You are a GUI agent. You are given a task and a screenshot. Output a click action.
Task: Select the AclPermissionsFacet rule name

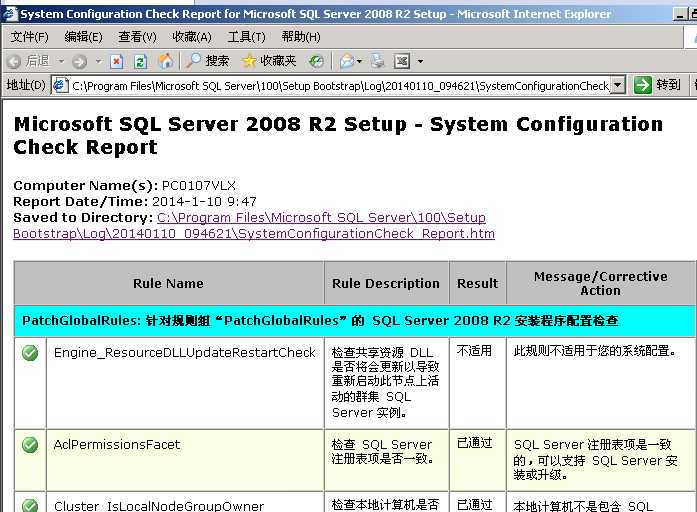point(117,445)
